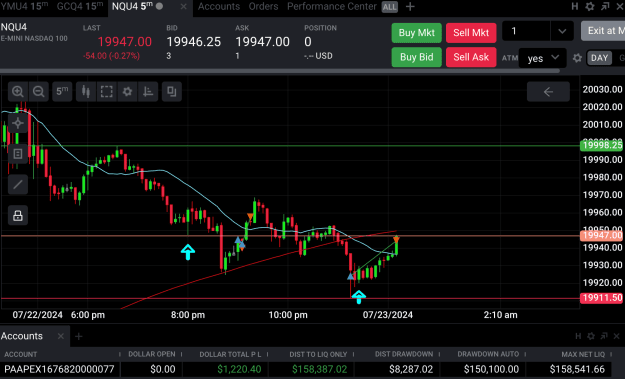Switch to the YMU4 15m tab
The width and height of the screenshot is (625, 379).
(24, 6)
